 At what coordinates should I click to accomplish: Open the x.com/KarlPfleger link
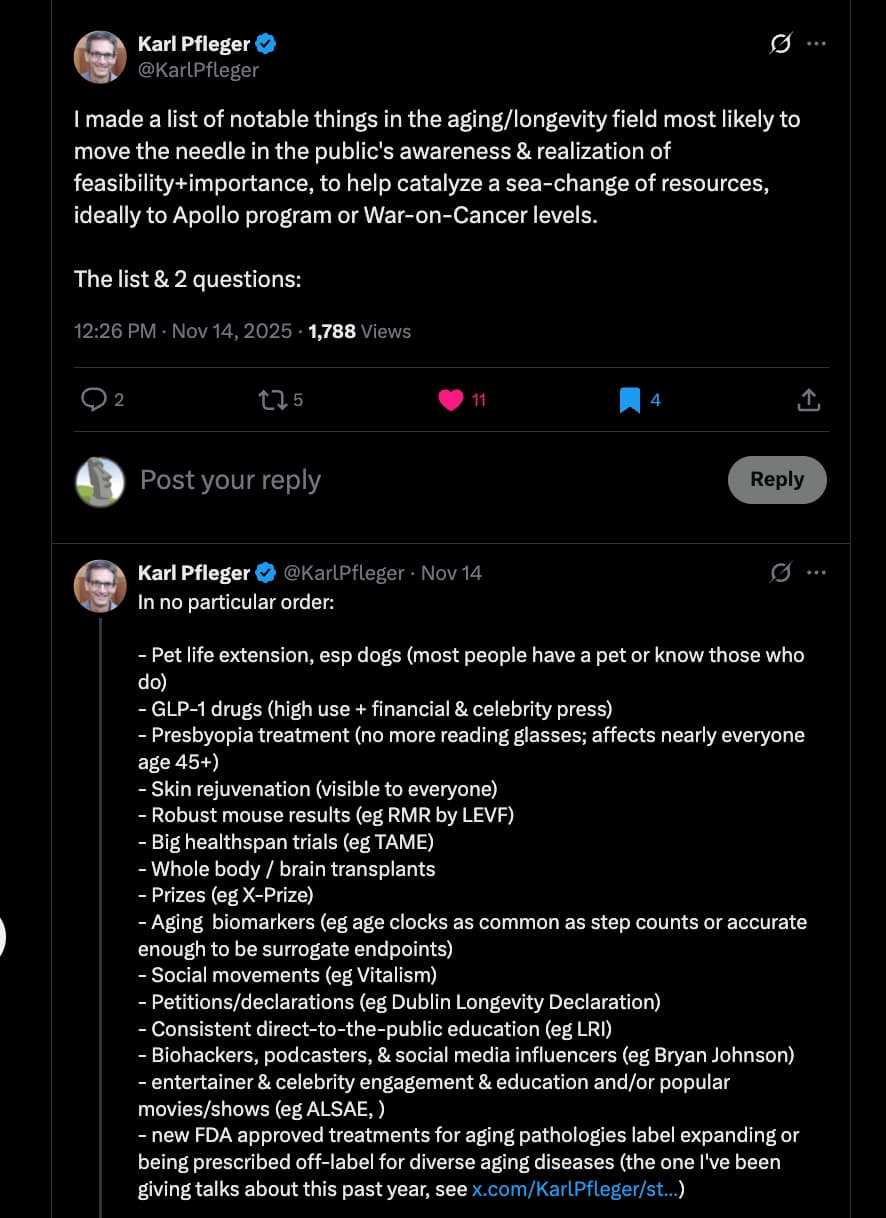(x=577, y=1189)
